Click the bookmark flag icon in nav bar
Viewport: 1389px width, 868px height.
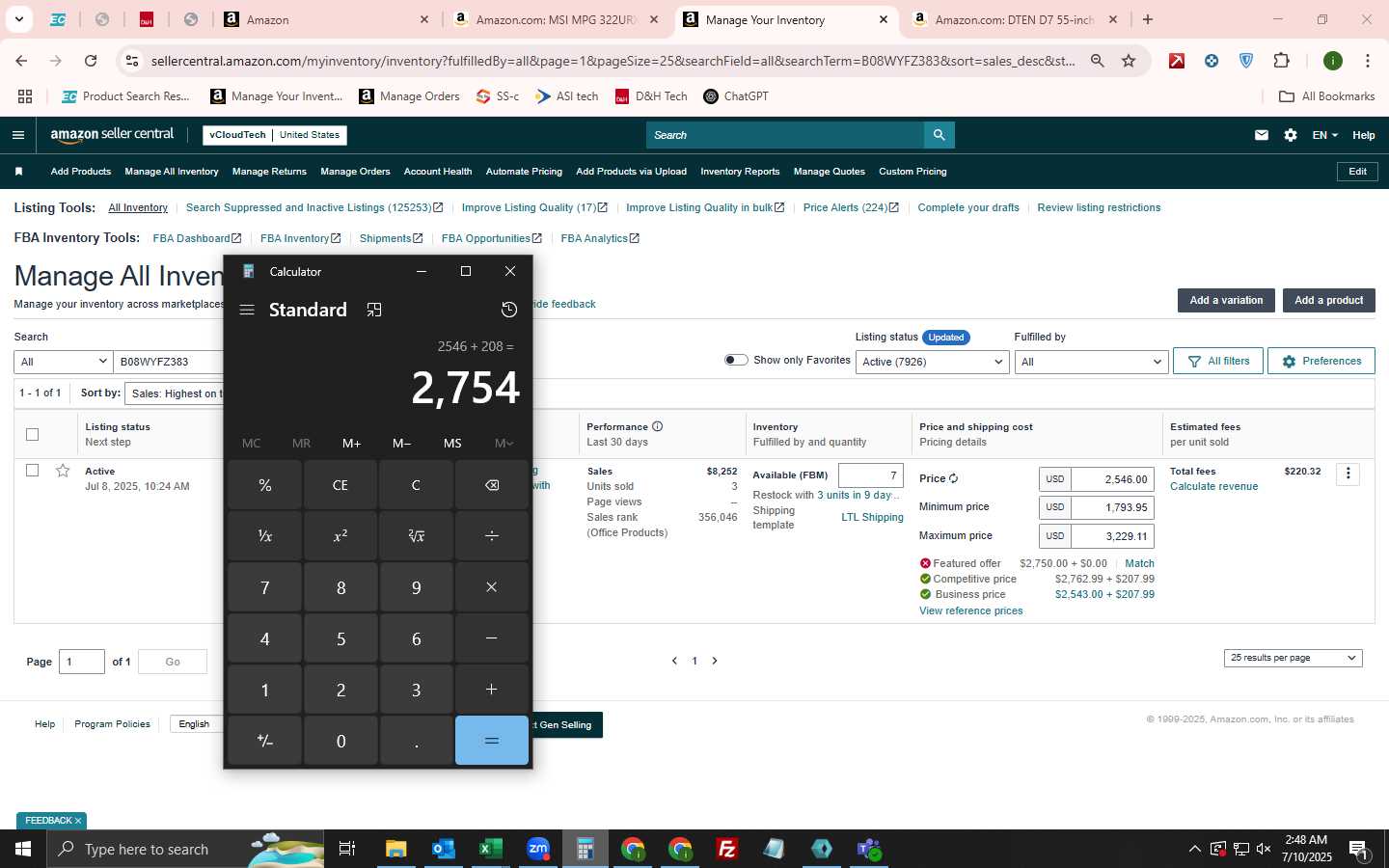tap(18, 172)
